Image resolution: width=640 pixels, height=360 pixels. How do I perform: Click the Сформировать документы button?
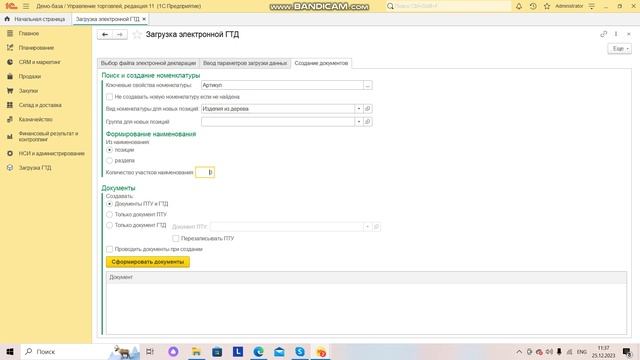click(x=148, y=262)
